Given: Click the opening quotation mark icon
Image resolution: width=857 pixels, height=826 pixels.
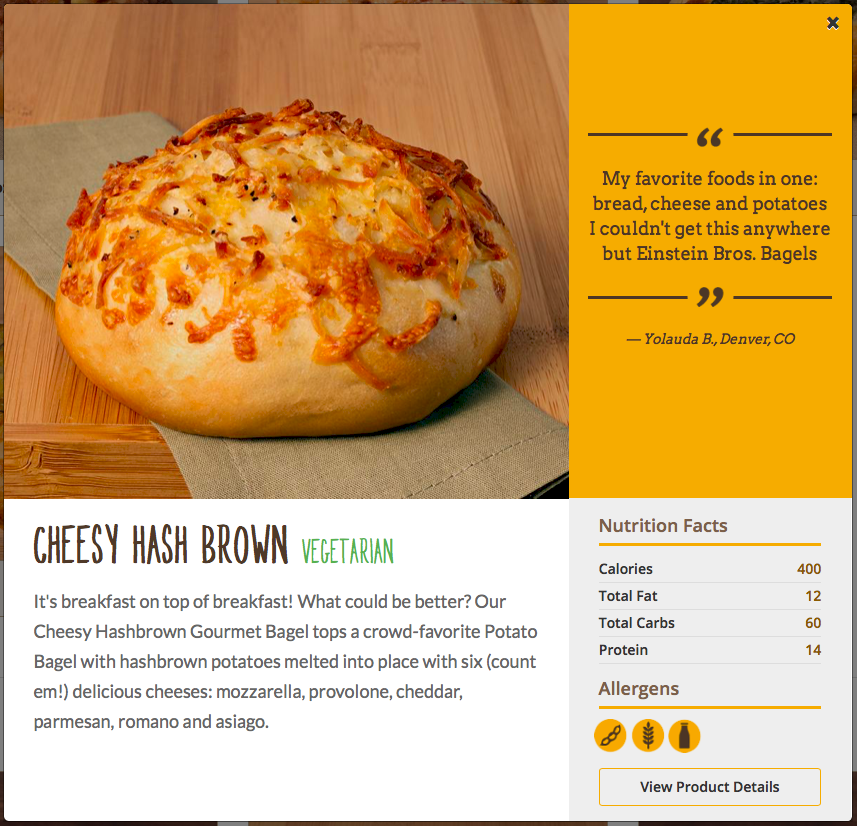Looking at the screenshot, I should tap(710, 137).
